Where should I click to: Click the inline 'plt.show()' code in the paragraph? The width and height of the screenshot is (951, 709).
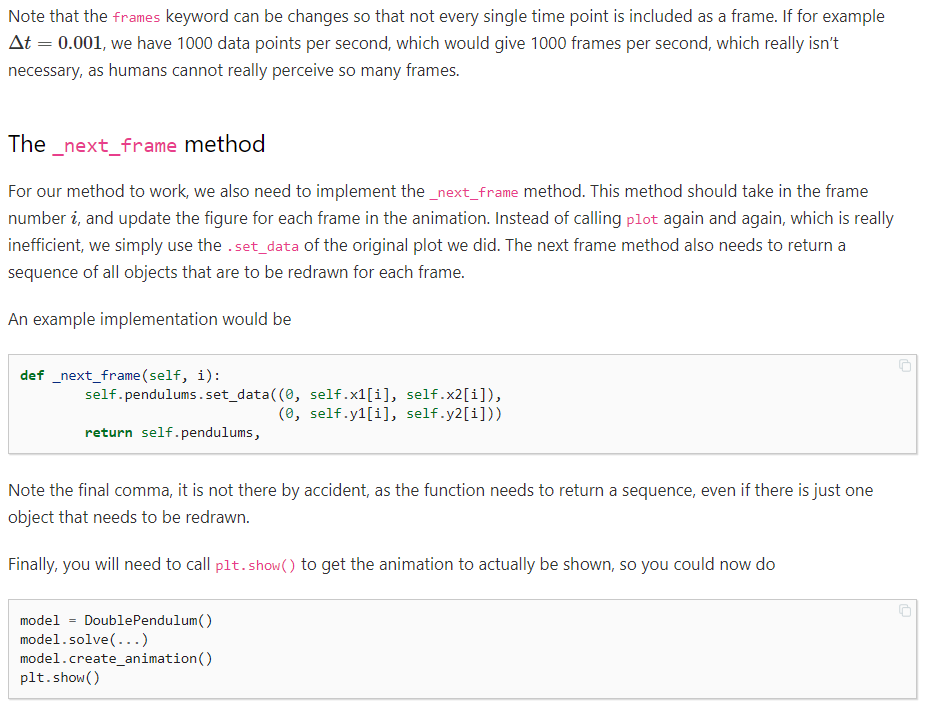(x=255, y=565)
